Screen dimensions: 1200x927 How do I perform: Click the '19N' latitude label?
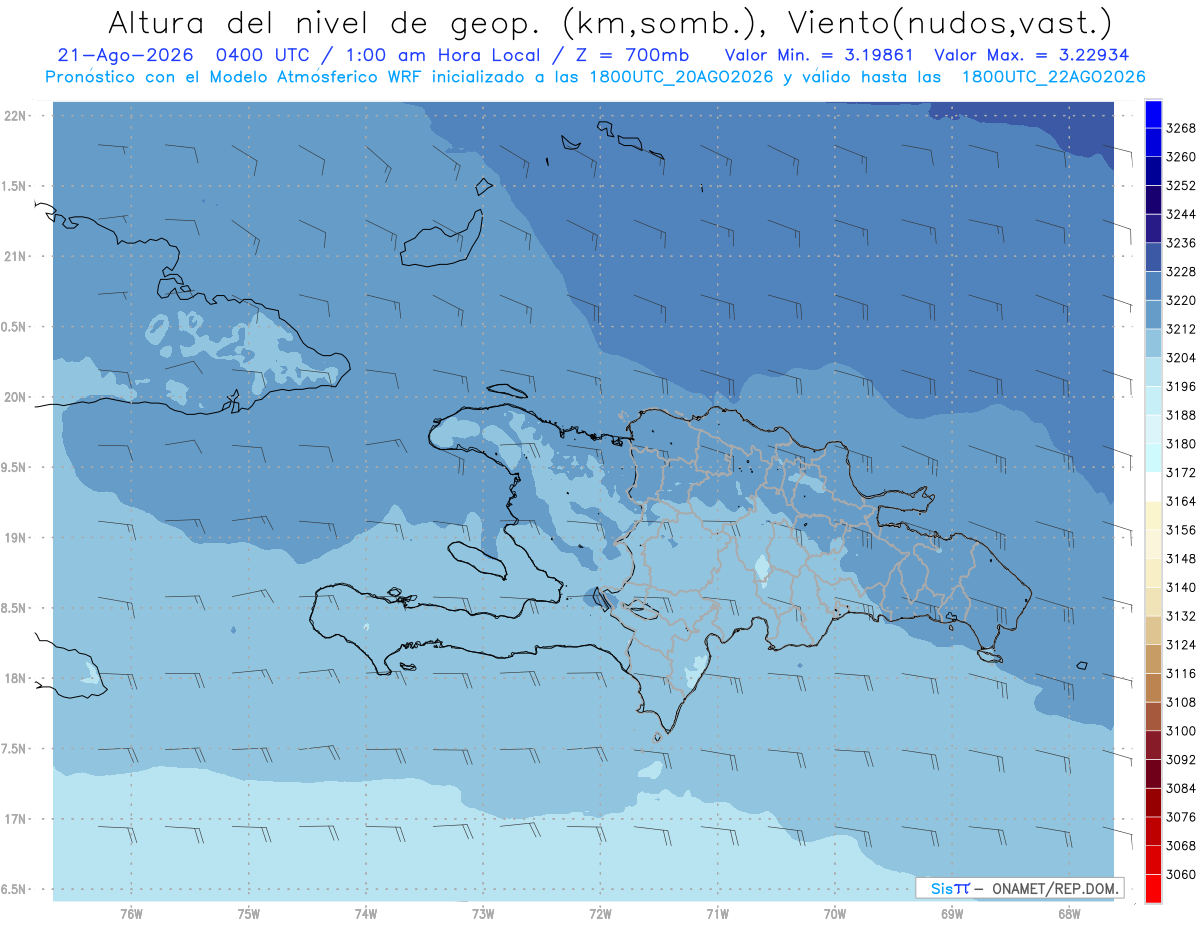15,537
